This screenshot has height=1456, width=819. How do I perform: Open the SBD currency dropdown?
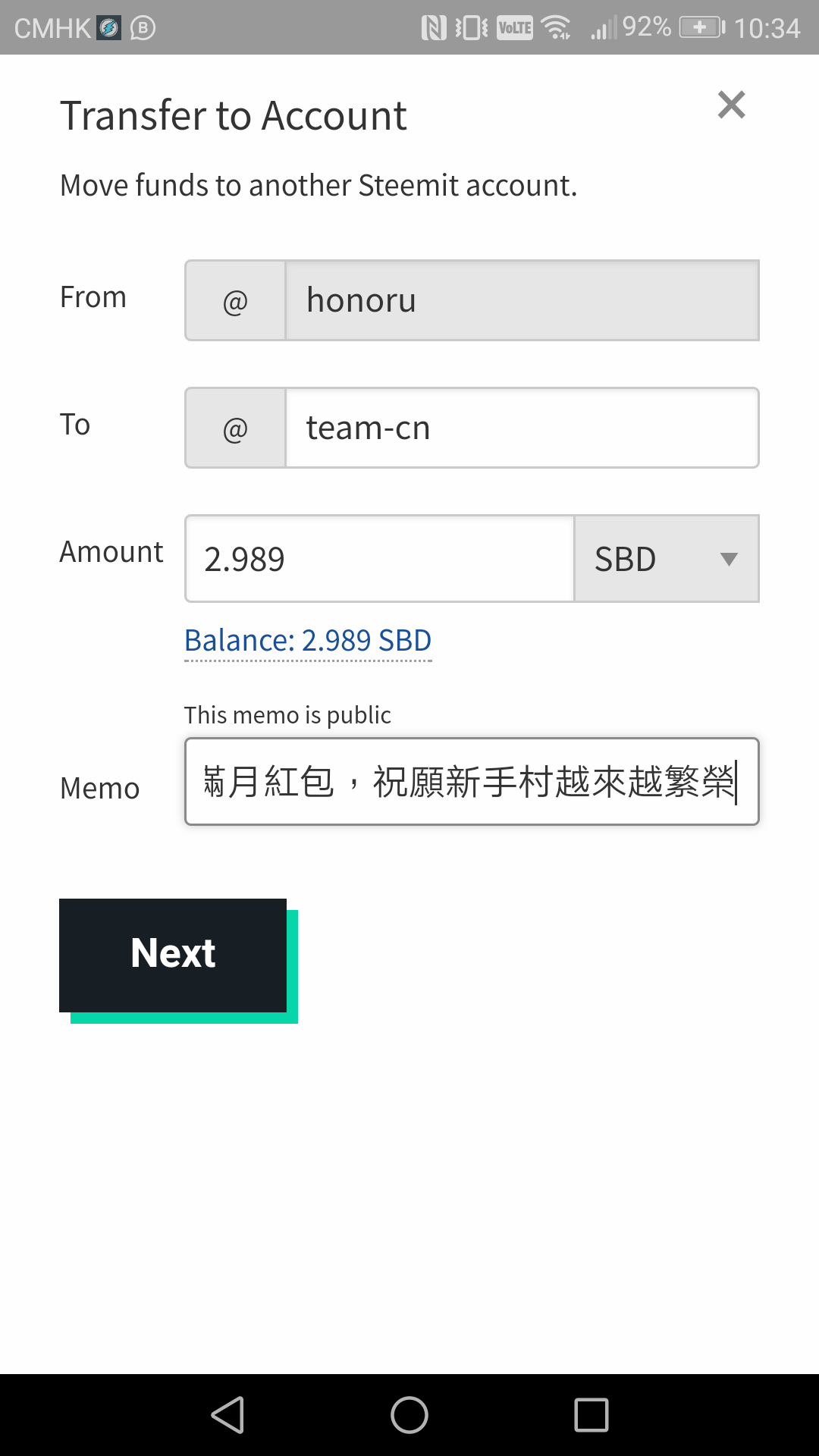(x=666, y=559)
